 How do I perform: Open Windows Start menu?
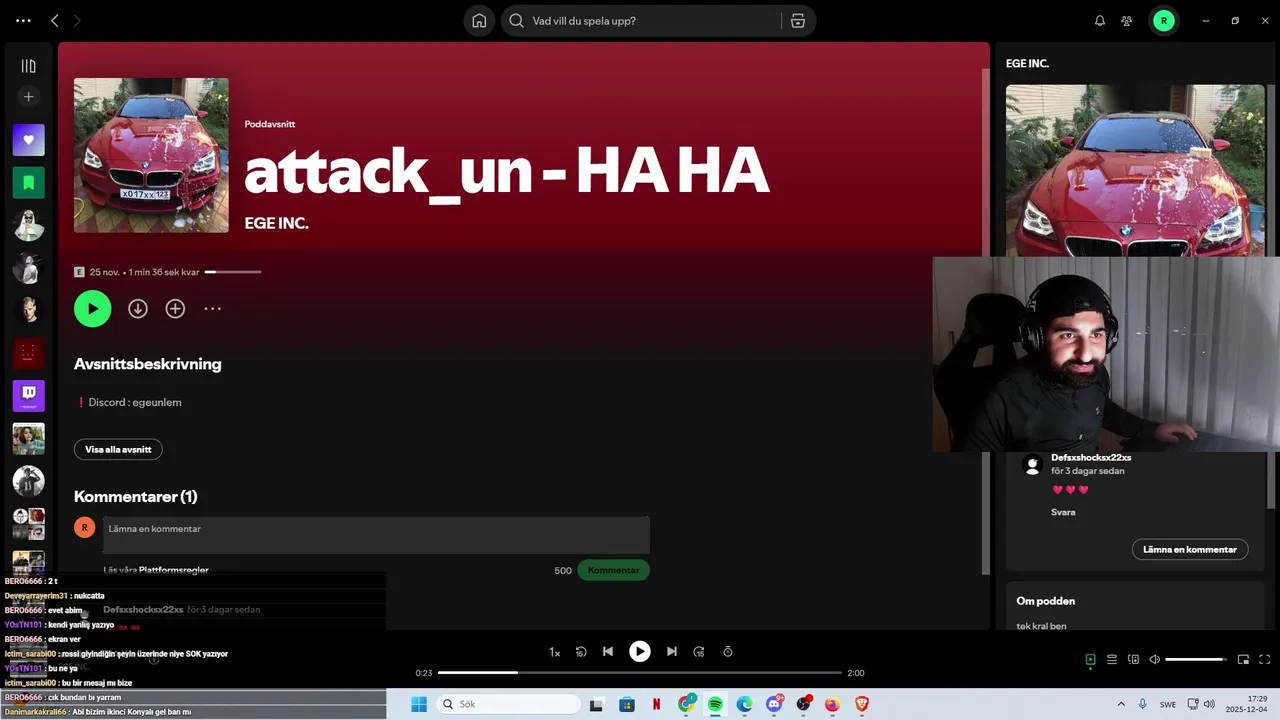point(419,704)
